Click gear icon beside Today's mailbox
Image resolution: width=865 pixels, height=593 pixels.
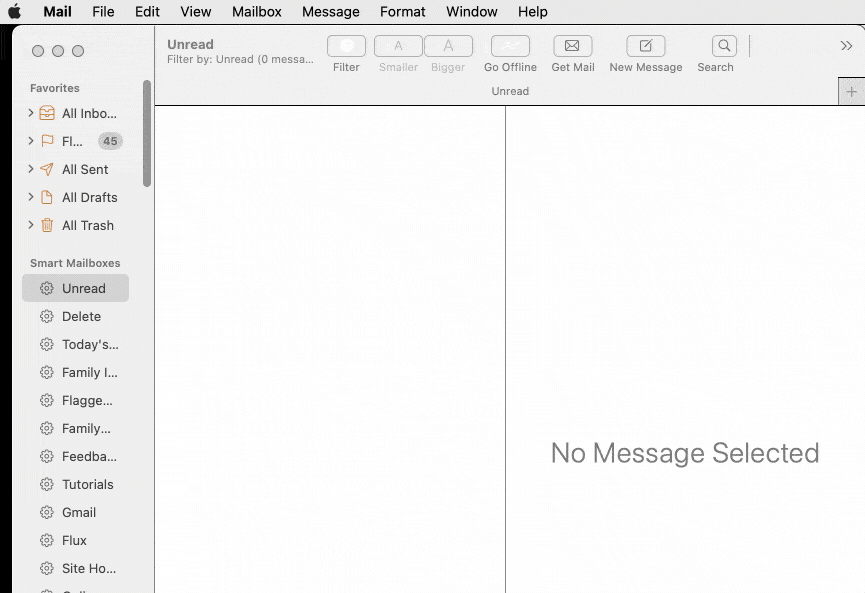(x=47, y=344)
